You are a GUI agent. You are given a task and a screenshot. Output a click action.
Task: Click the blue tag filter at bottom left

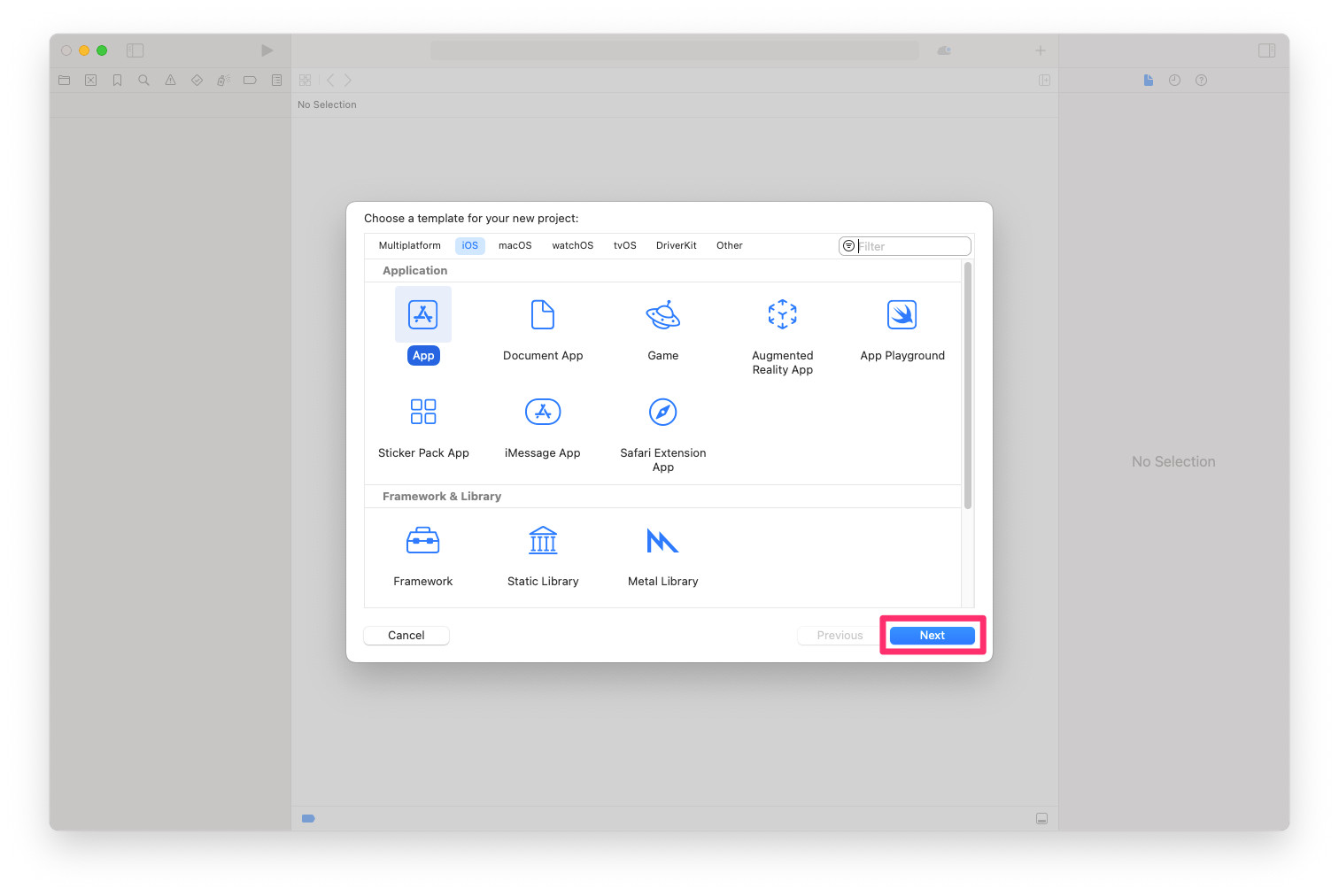point(308,818)
